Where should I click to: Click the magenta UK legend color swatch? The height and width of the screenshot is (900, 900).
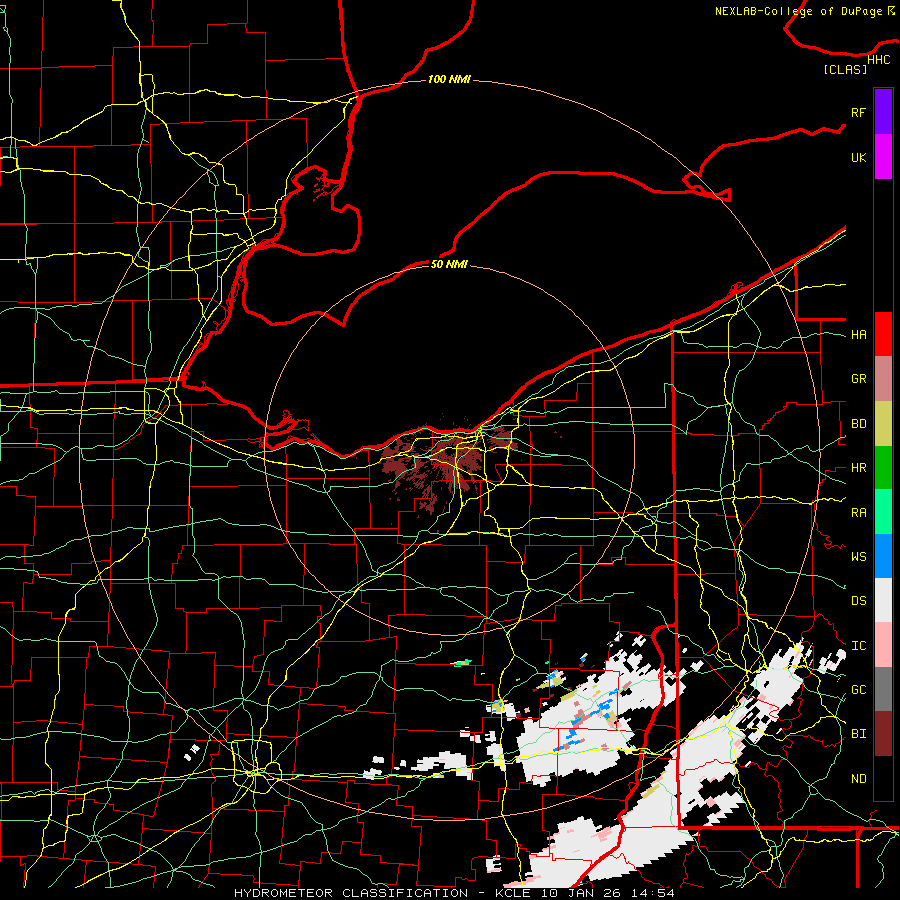[x=883, y=157]
